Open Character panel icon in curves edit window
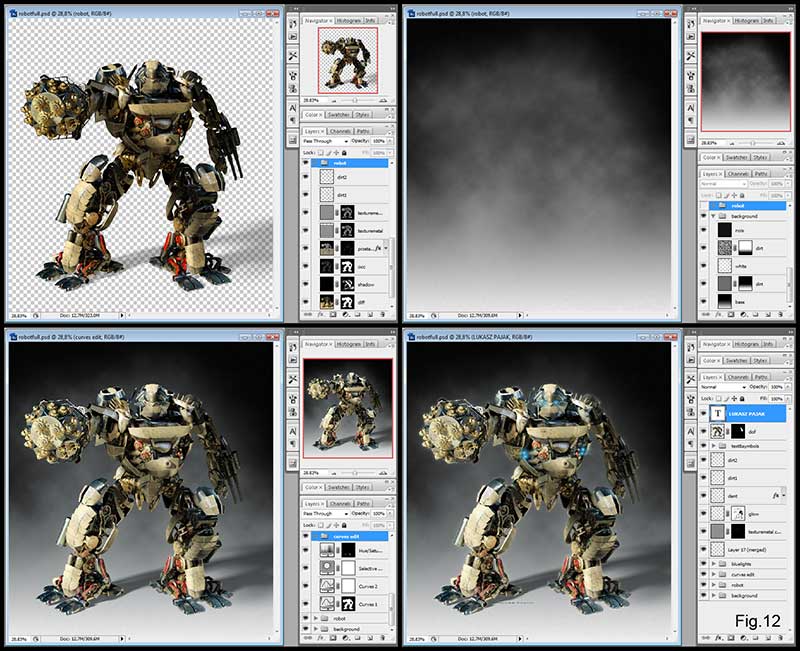This screenshot has height=651, width=800. (293, 431)
